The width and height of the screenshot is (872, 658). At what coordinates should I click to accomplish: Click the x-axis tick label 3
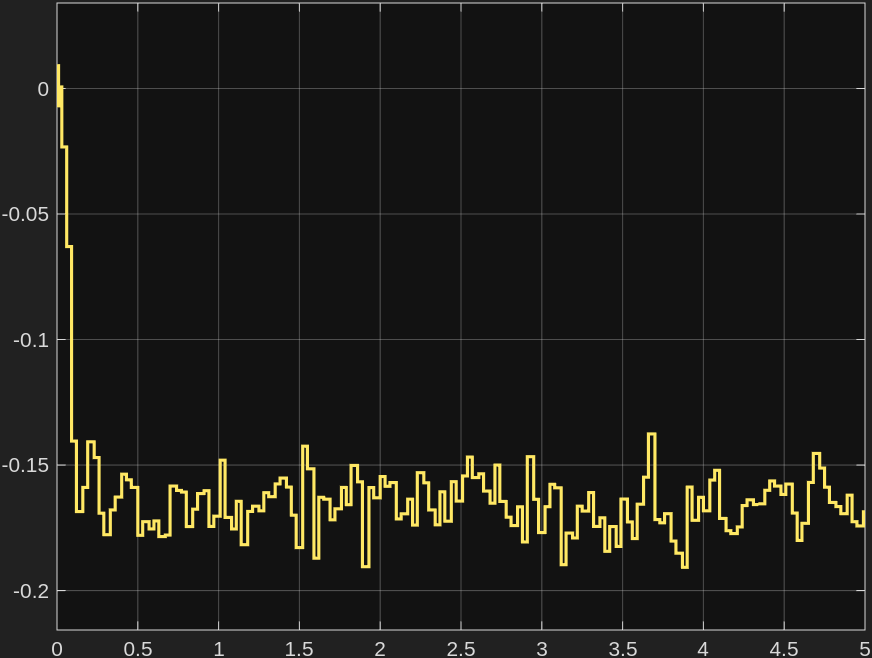542,647
